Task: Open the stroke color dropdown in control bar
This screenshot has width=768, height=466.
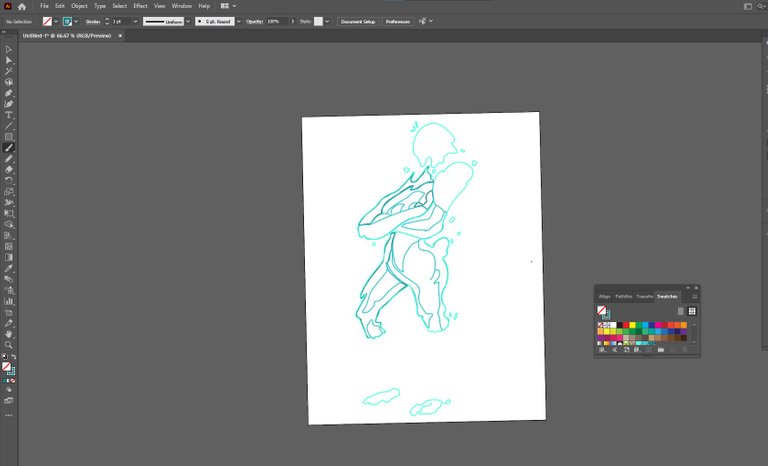Action: 76,22
